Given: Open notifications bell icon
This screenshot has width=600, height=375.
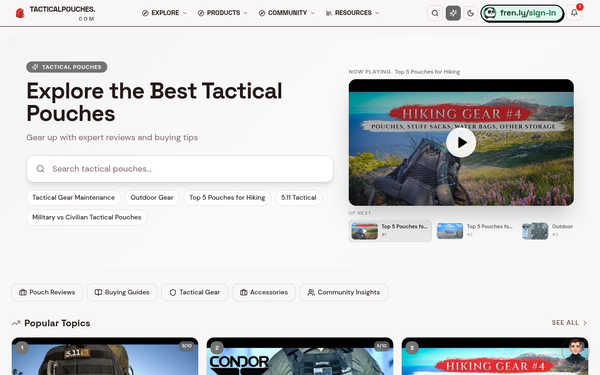Looking at the screenshot, I should (574, 13).
